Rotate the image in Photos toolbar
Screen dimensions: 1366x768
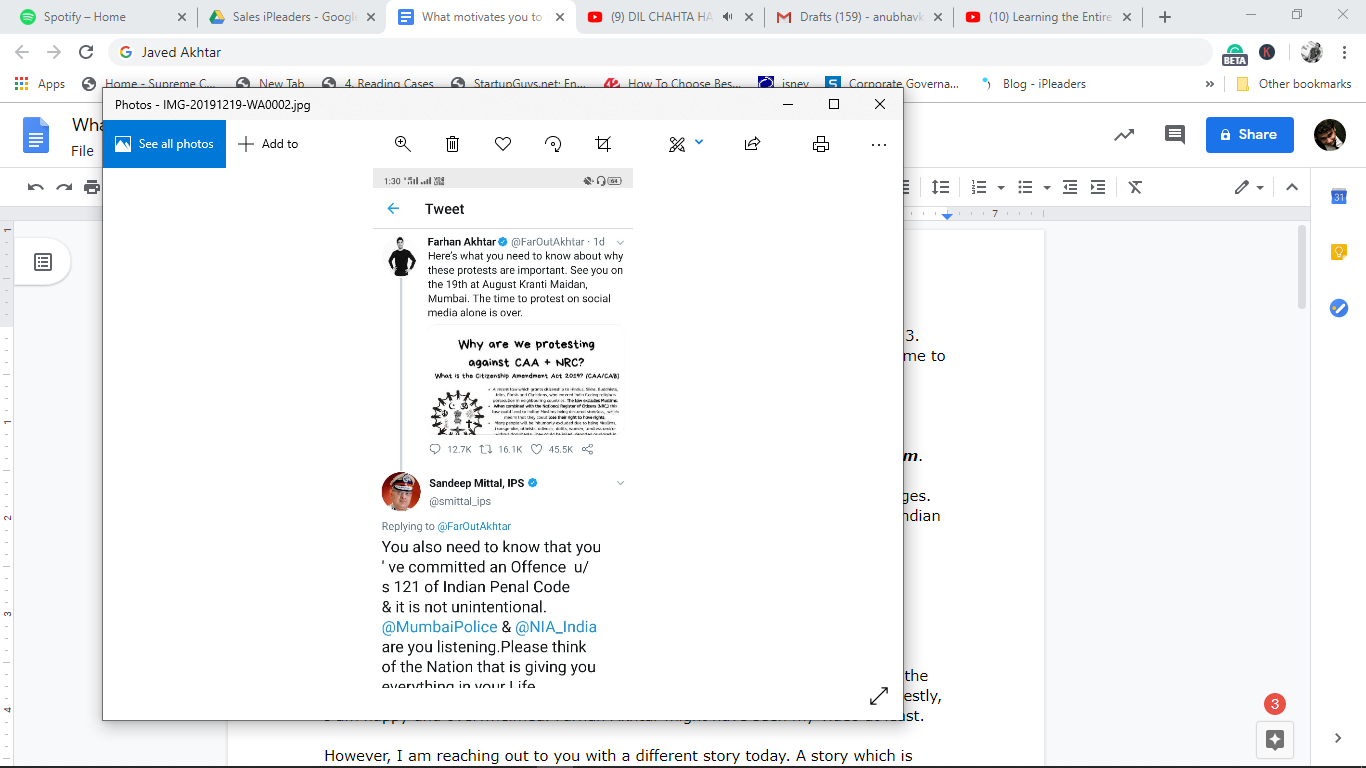point(553,144)
